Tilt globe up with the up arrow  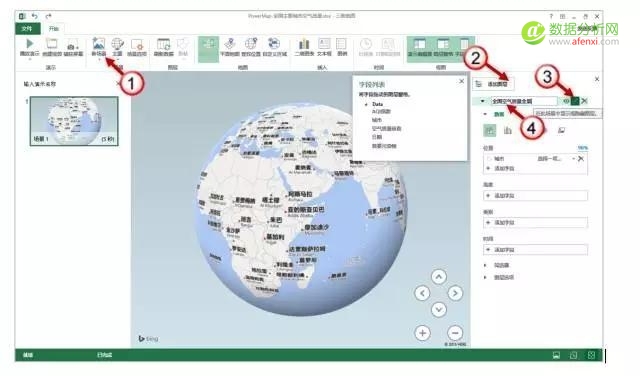(439, 277)
